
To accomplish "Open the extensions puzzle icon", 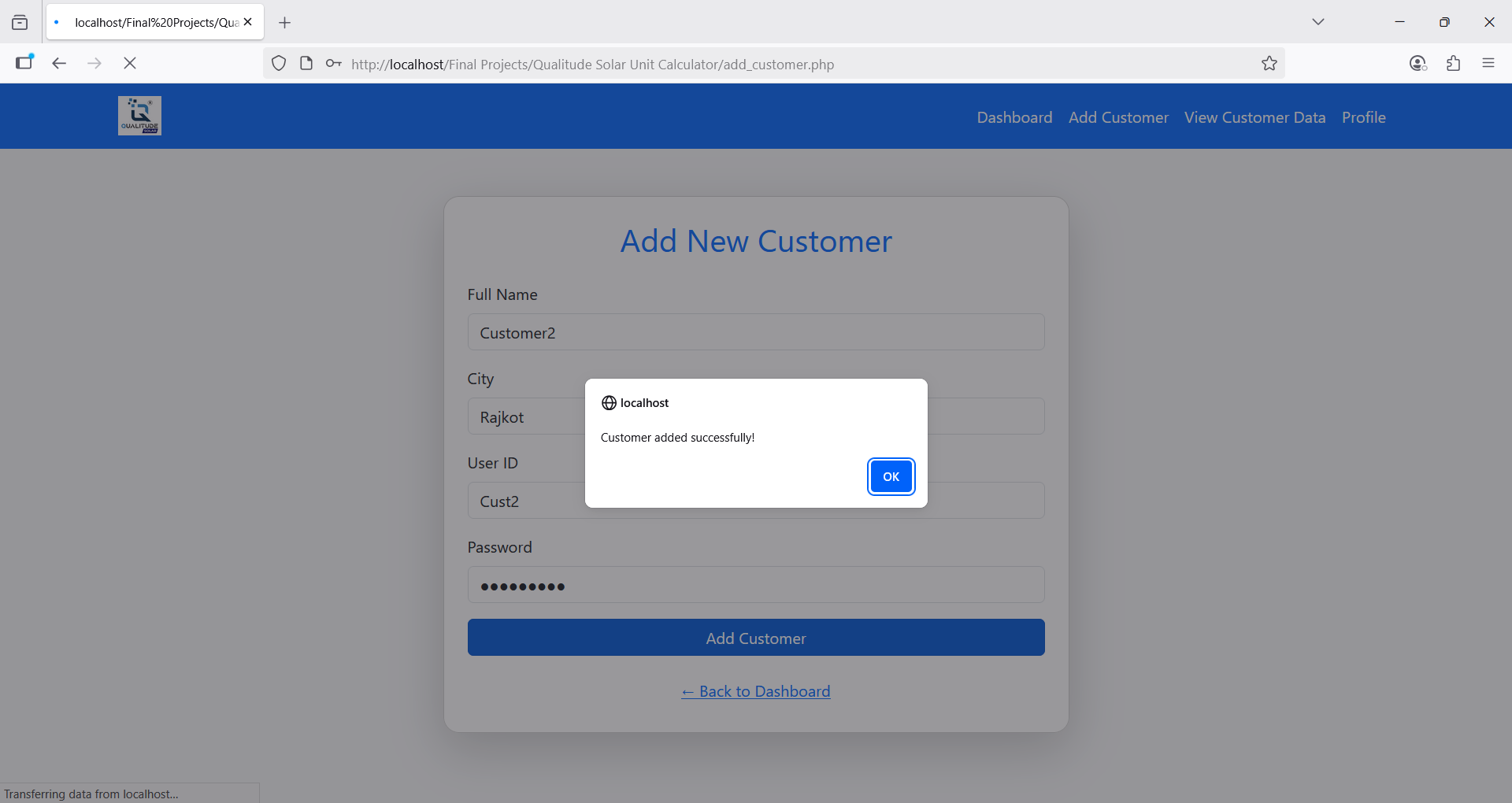I will [x=1453, y=64].
